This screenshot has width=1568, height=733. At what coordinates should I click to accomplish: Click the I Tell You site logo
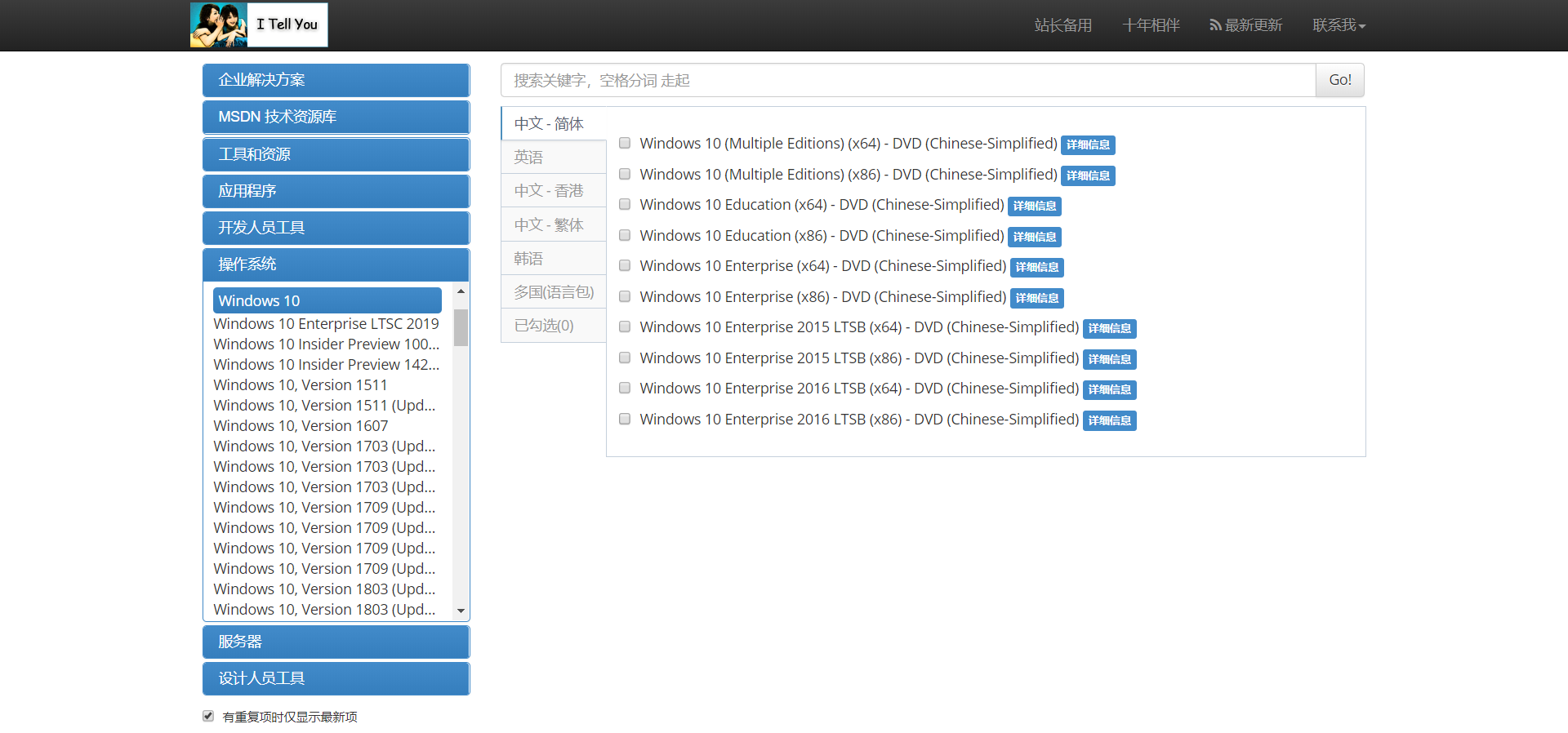259,24
